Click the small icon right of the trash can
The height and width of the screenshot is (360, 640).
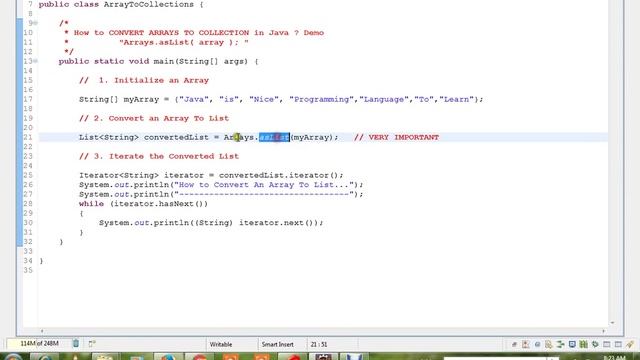pyautogui.click(x=92, y=344)
